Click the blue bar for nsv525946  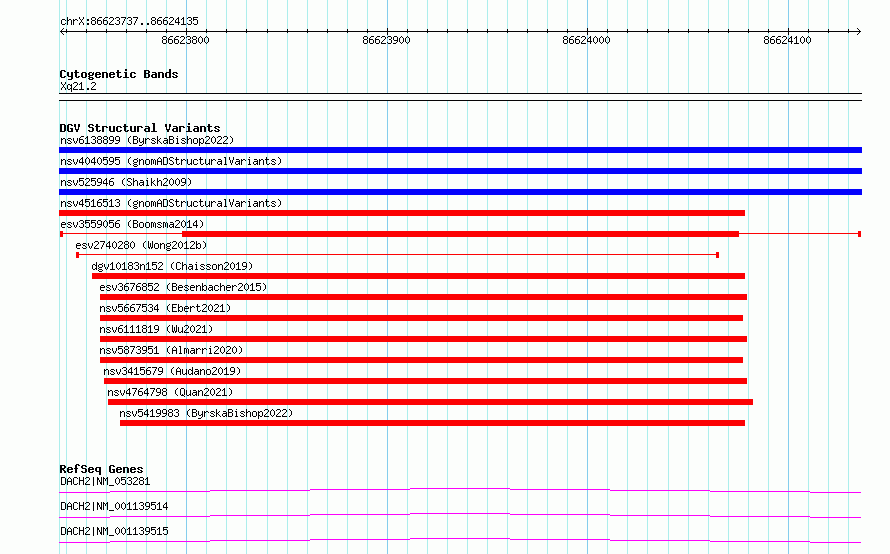[x=460, y=192]
